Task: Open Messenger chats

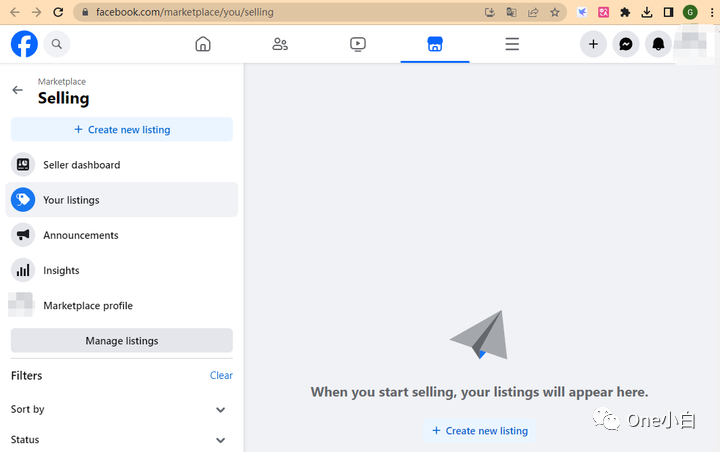Action: (x=626, y=44)
